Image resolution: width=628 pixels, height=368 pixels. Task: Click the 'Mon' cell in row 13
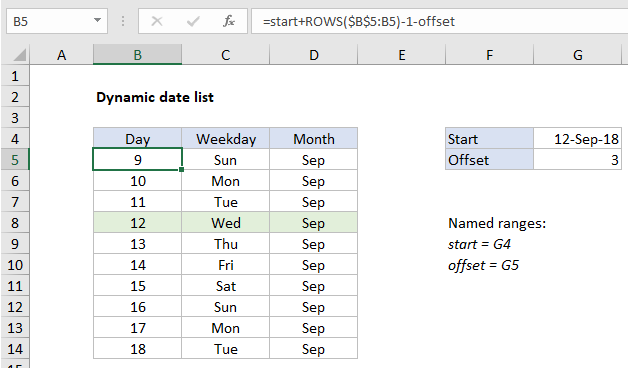[x=225, y=328]
